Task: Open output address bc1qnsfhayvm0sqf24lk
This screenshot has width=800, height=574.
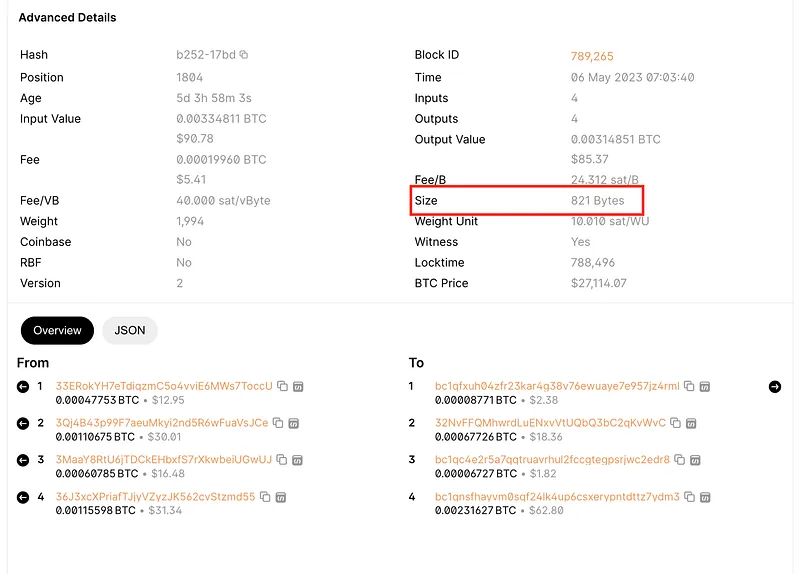Action: 557,497
